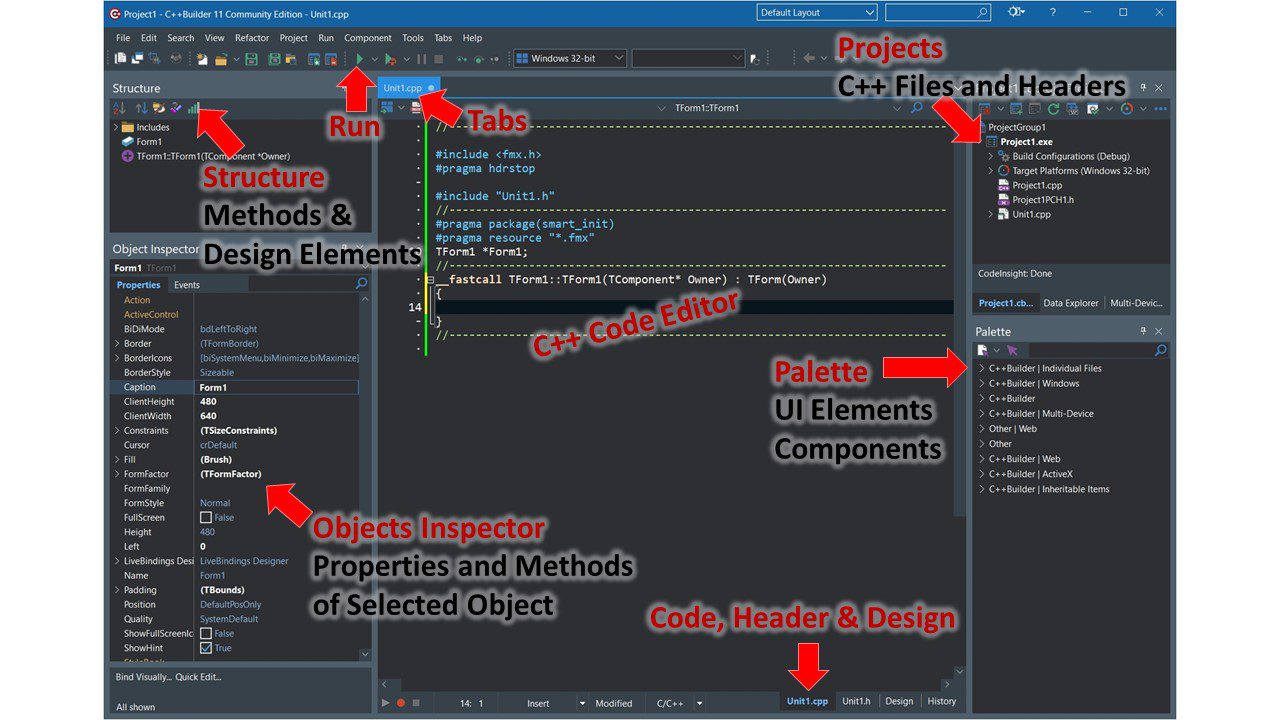This screenshot has width=1280, height=720.
Task: Open the Insert mode dropdown in status bar
Action: pyautogui.click(x=581, y=703)
